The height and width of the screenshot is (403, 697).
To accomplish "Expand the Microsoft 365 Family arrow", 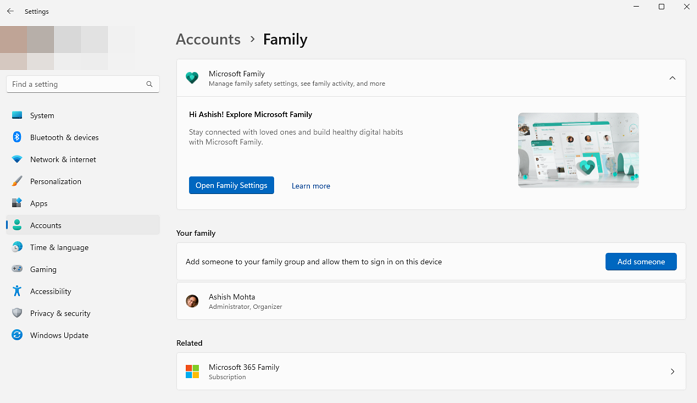I will 671,372.
